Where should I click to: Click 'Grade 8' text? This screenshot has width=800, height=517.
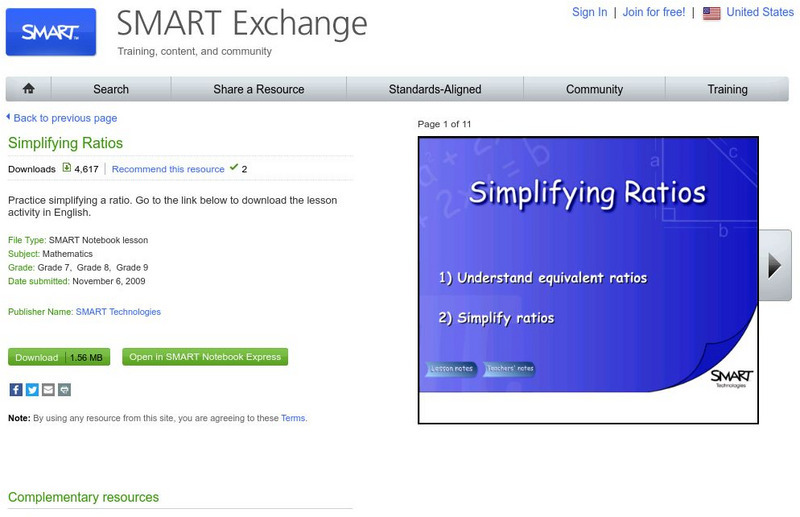pyautogui.click(x=93, y=267)
